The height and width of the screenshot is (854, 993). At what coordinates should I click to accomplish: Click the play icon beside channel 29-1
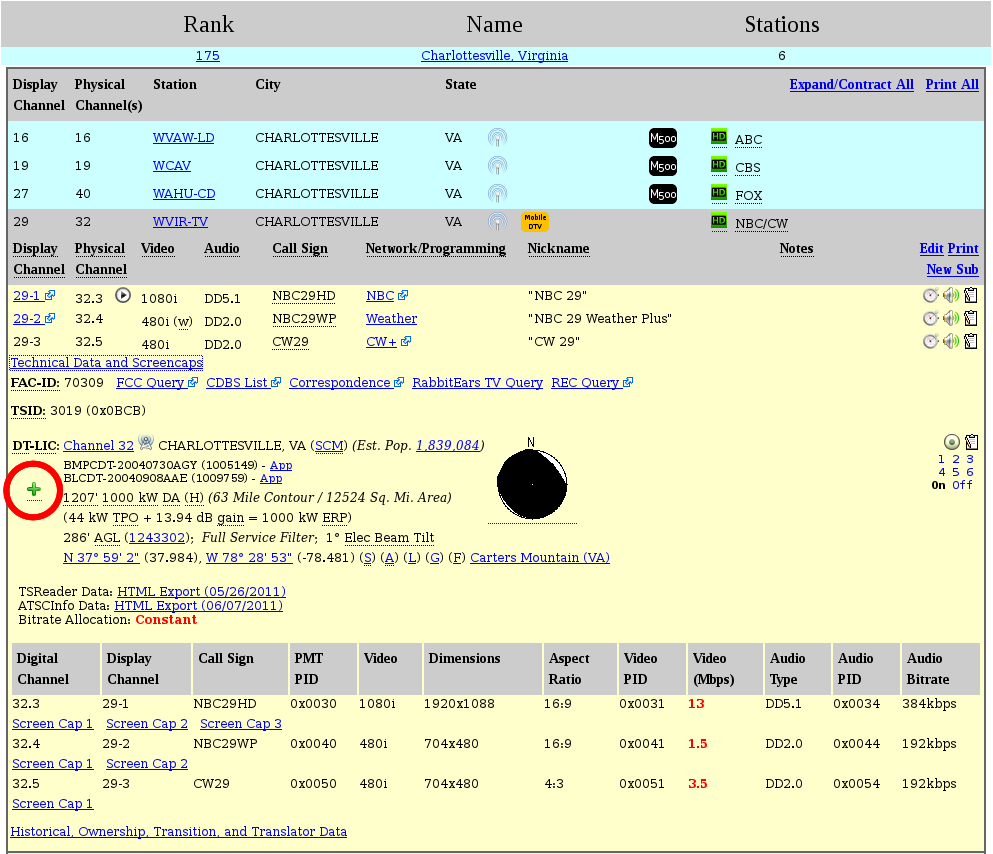123,295
